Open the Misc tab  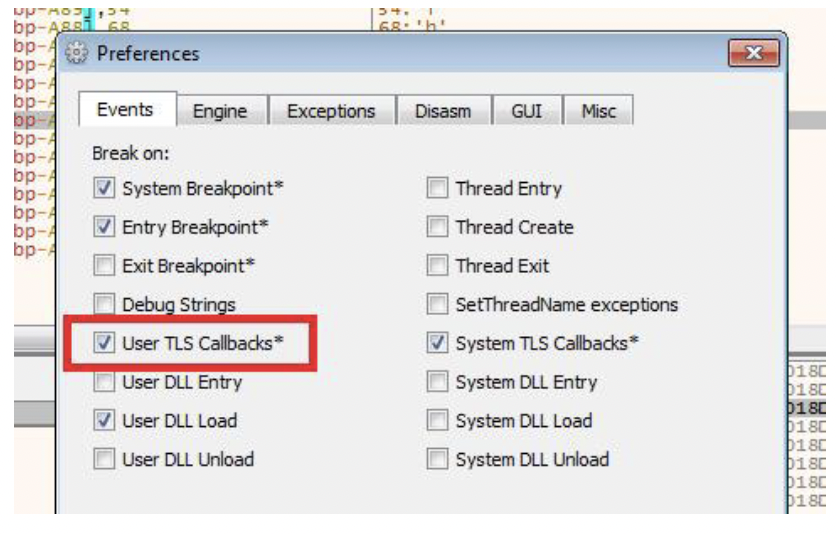598,111
